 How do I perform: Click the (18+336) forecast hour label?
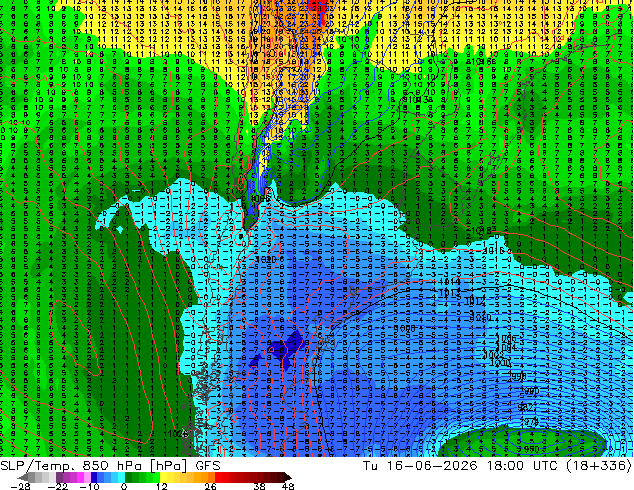tap(599, 466)
